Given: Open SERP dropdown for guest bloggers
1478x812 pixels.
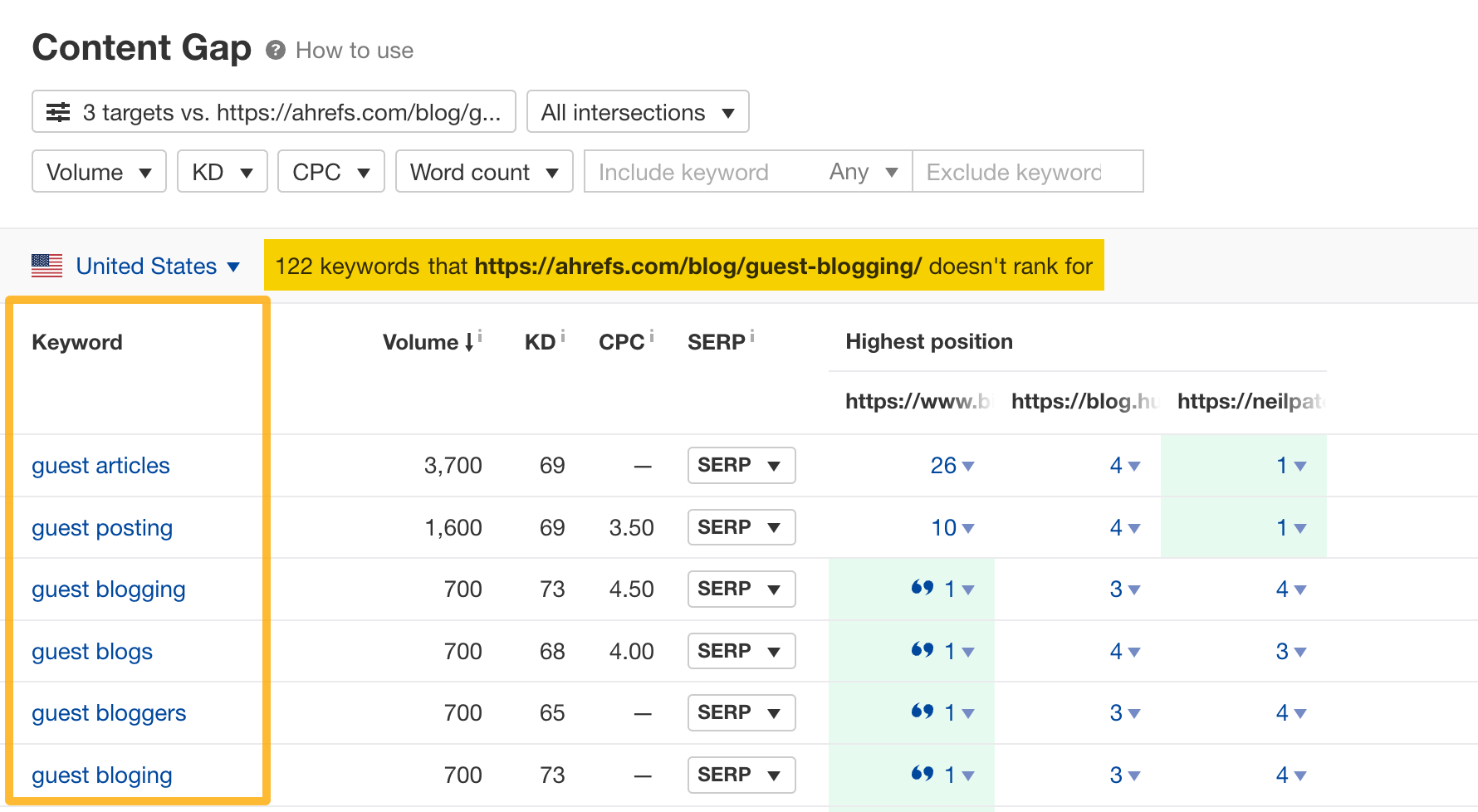Looking at the screenshot, I should click(741, 712).
